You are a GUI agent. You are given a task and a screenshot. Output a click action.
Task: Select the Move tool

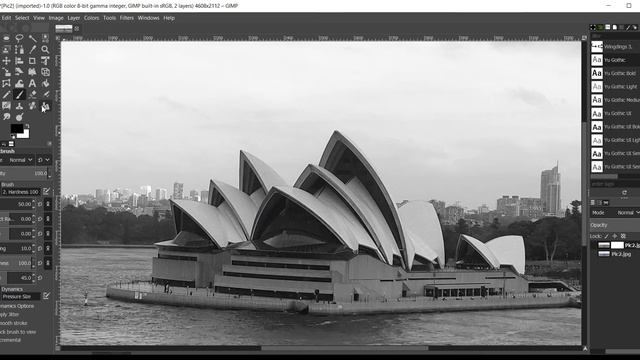point(6,61)
